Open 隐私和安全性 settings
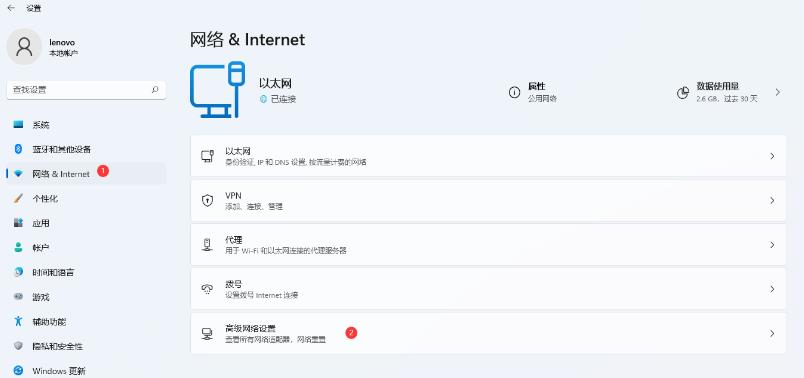804x378 pixels. (86, 346)
